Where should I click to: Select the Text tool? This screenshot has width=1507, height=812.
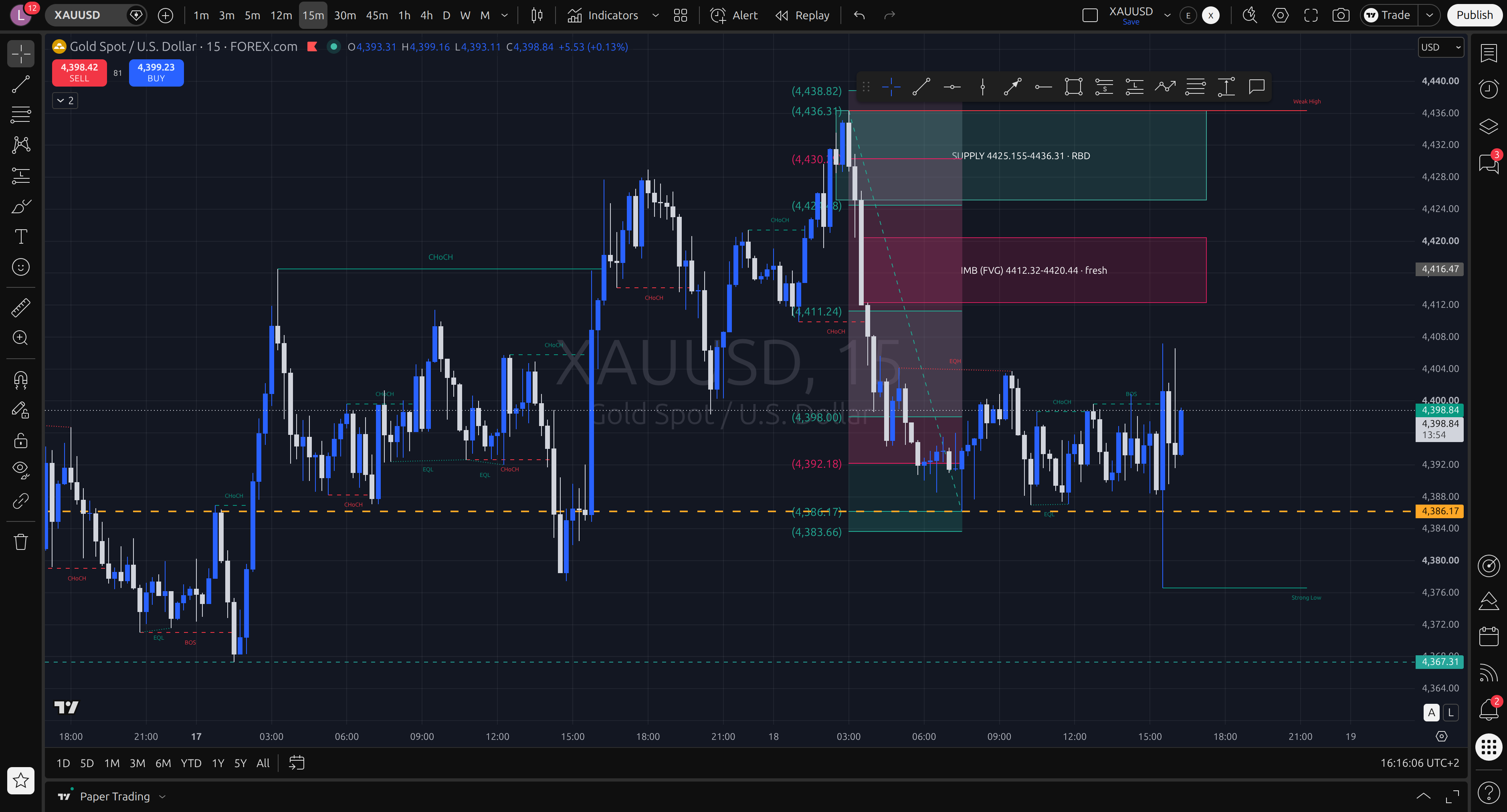[21, 236]
